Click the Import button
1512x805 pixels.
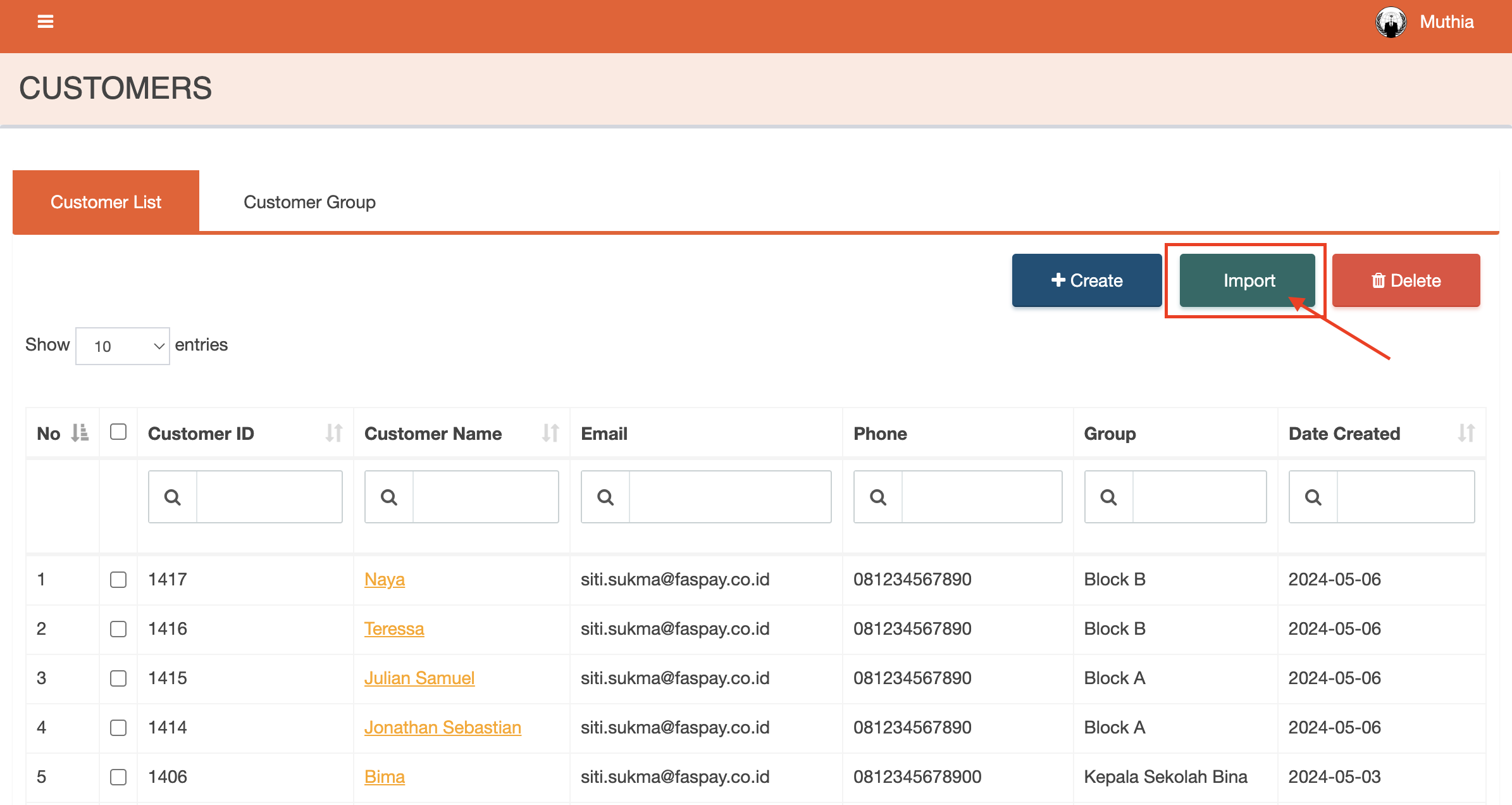(1248, 280)
